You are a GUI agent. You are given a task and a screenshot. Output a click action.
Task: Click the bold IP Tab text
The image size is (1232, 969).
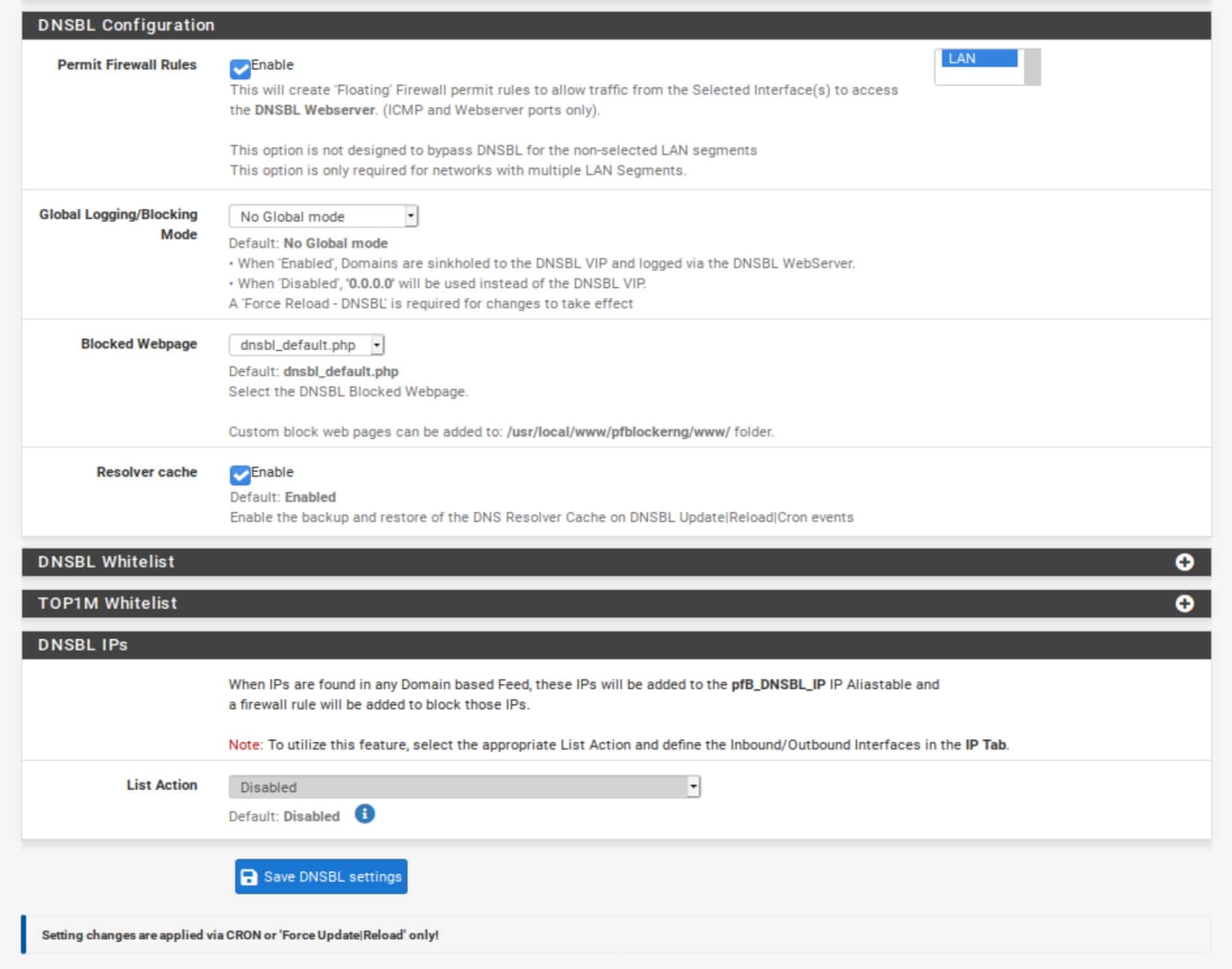pyautogui.click(x=986, y=745)
